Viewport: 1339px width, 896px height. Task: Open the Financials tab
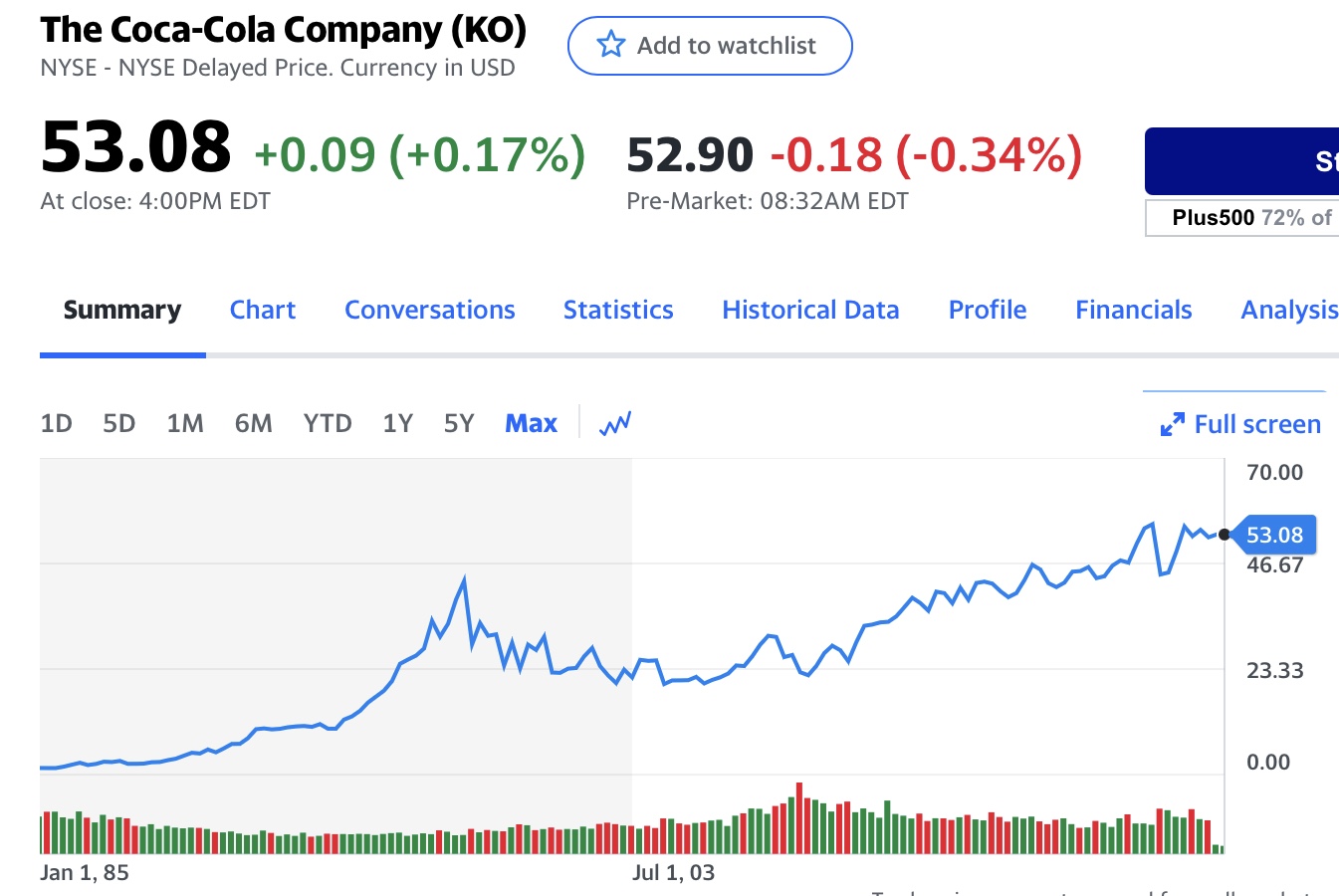click(x=1133, y=311)
